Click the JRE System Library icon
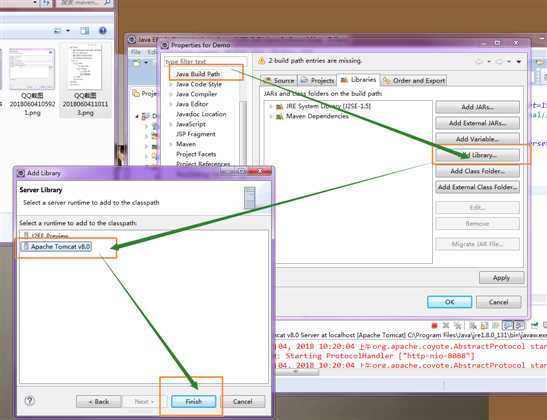This screenshot has width=547, height=420. click(x=280, y=106)
